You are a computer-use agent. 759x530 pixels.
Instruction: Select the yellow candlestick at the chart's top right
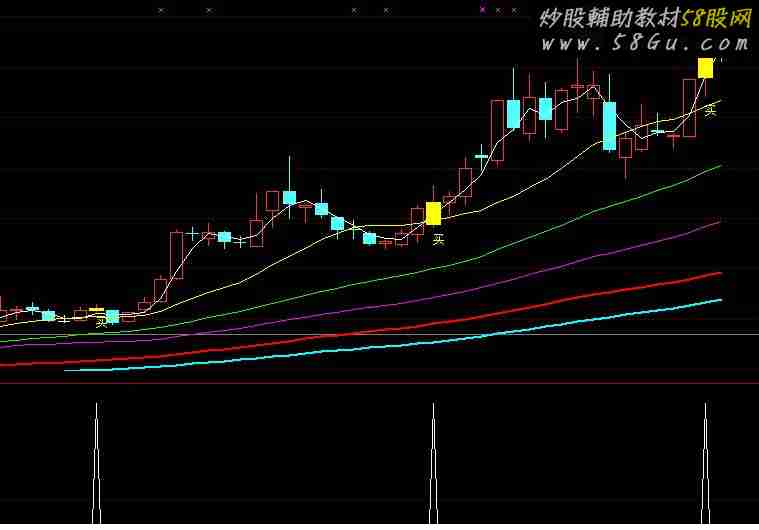click(705, 68)
